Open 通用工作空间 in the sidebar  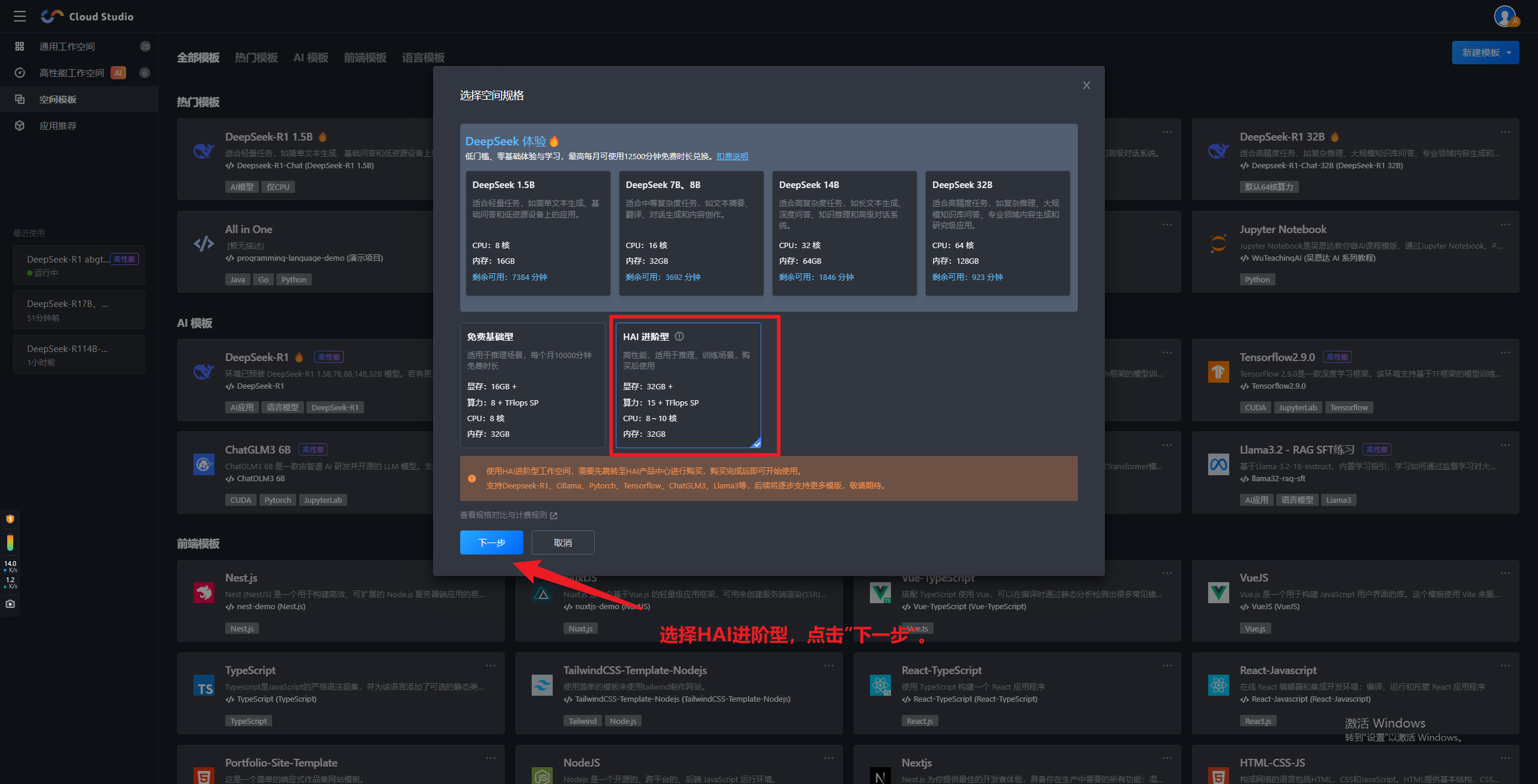pyautogui.click(x=79, y=46)
